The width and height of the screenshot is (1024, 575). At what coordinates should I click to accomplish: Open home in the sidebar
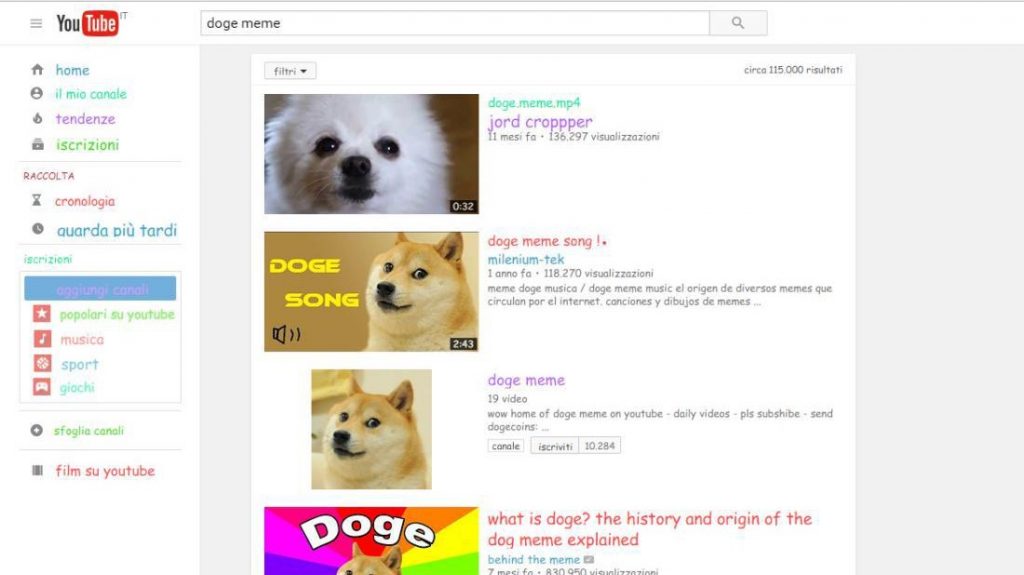(x=72, y=70)
